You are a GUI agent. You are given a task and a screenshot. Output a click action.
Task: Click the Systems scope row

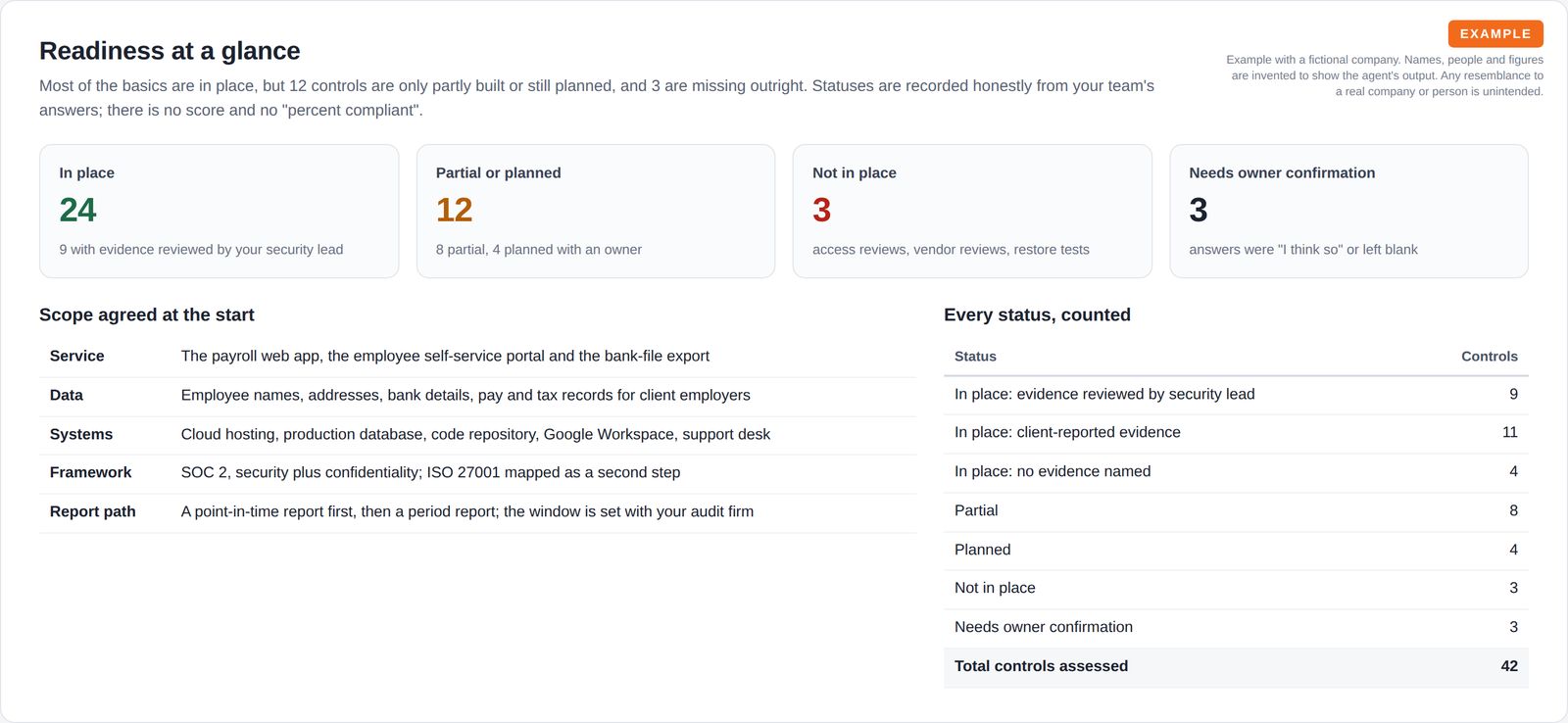point(477,435)
